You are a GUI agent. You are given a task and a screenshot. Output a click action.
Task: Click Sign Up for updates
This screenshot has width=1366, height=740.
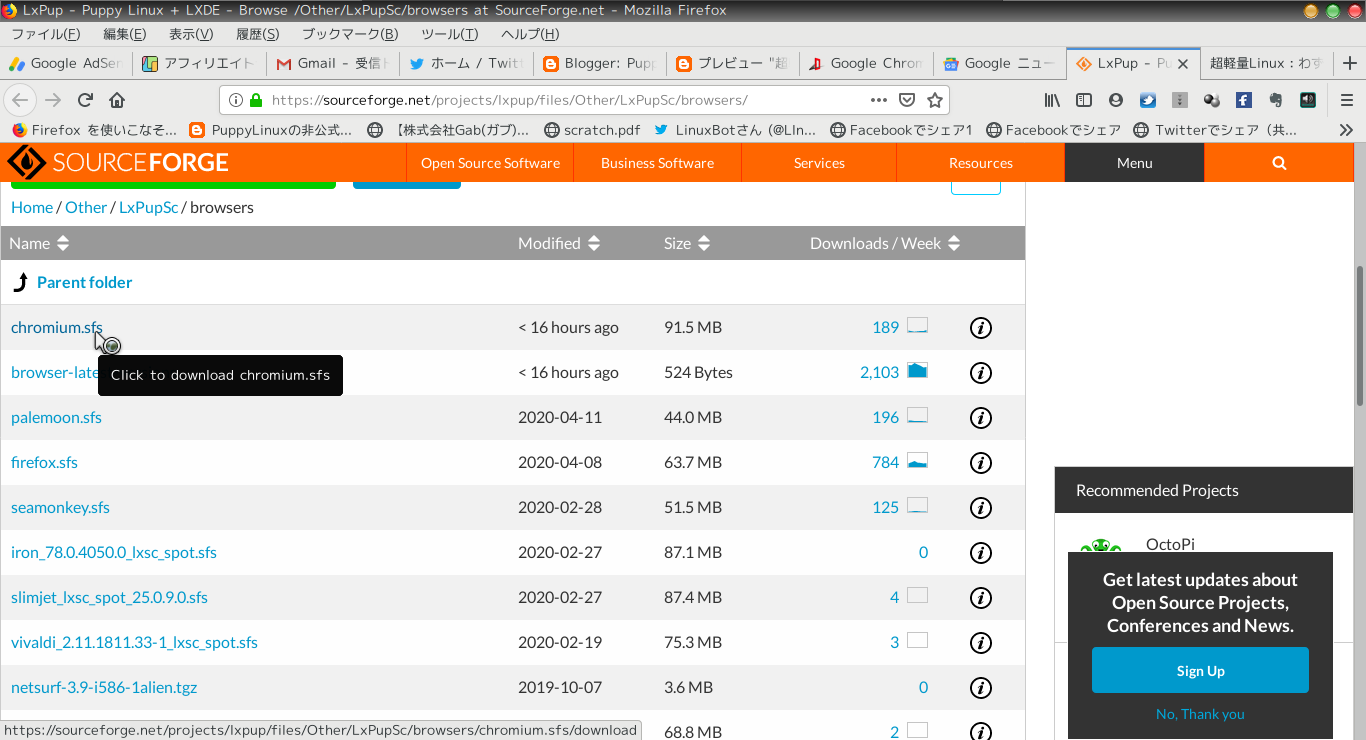[x=1200, y=670]
